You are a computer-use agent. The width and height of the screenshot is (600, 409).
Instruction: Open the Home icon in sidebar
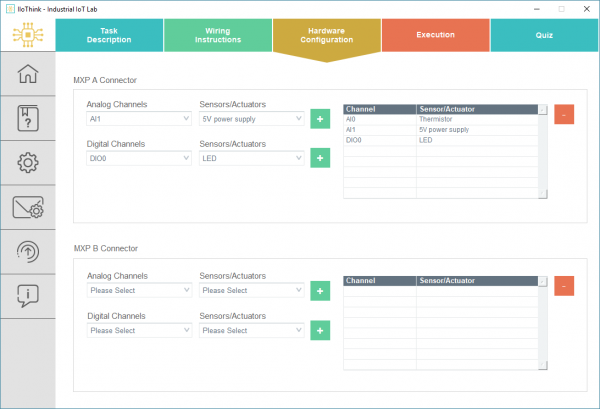tap(27, 75)
